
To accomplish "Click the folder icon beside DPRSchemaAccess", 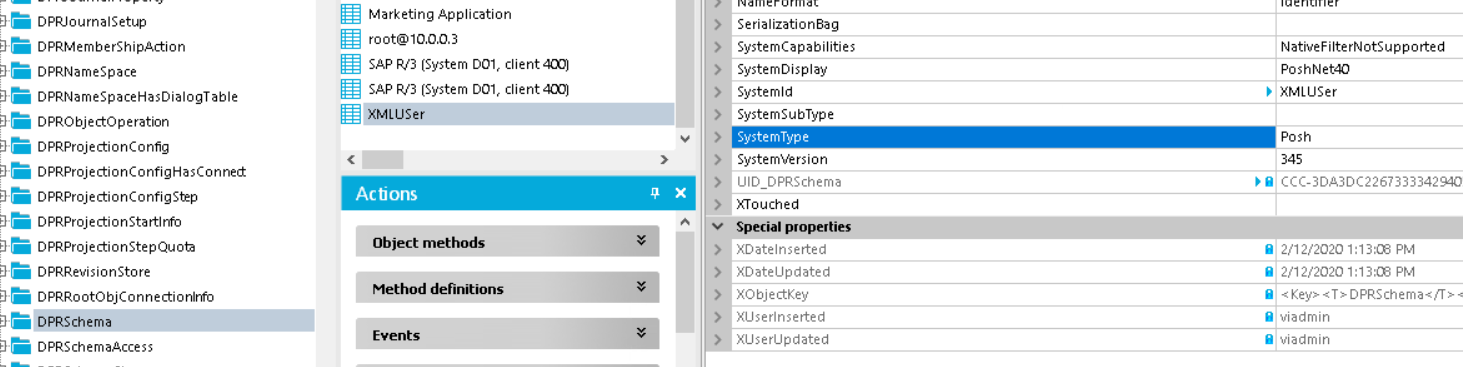I will pos(21,346).
